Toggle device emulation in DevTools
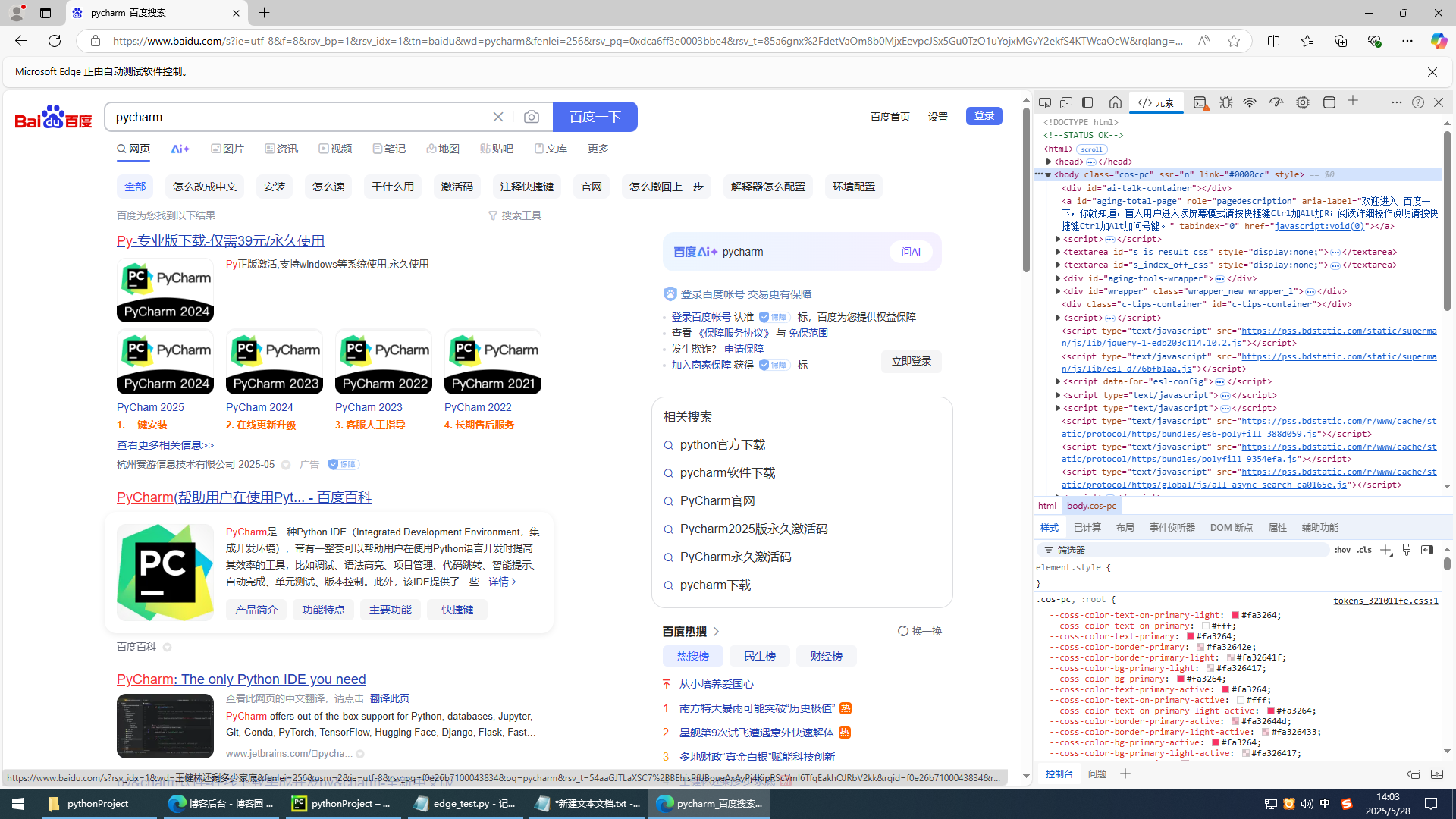This screenshot has width=1456, height=819. [1066, 102]
